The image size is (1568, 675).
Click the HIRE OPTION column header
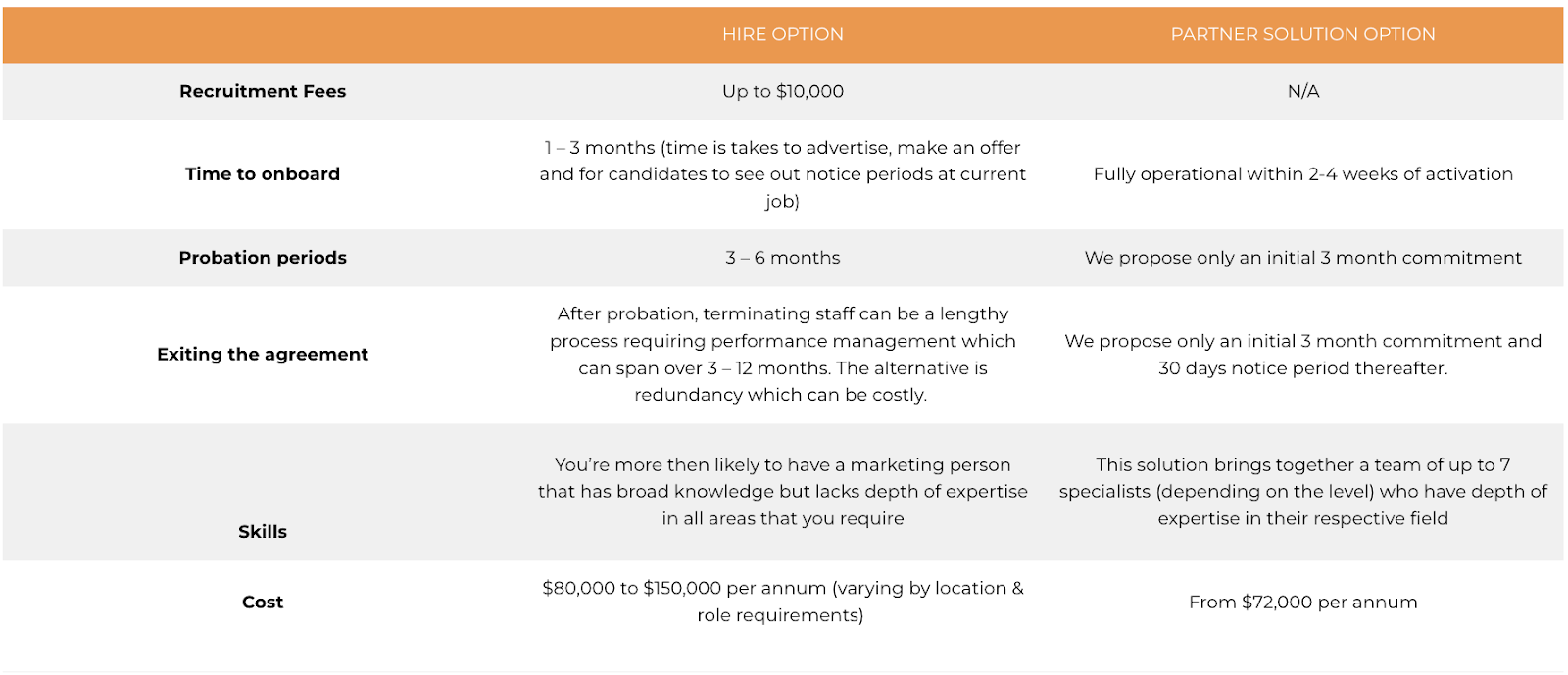click(782, 34)
